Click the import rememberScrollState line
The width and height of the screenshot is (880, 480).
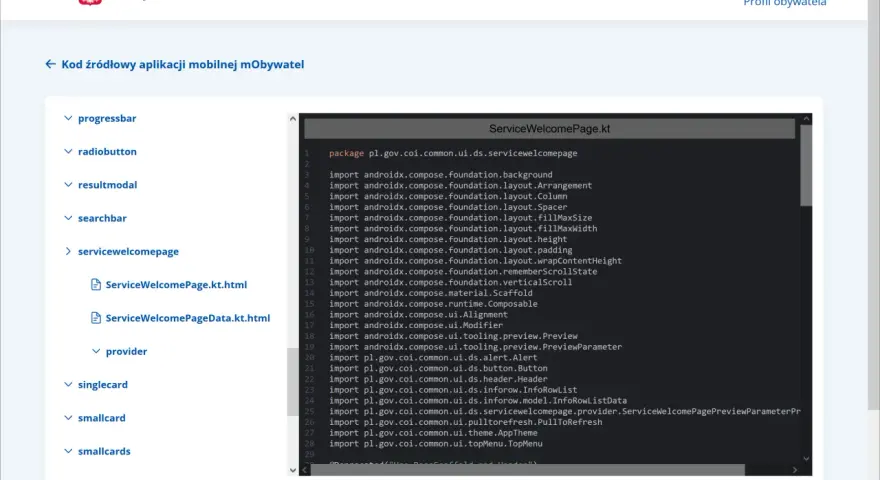pyautogui.click(x=463, y=271)
